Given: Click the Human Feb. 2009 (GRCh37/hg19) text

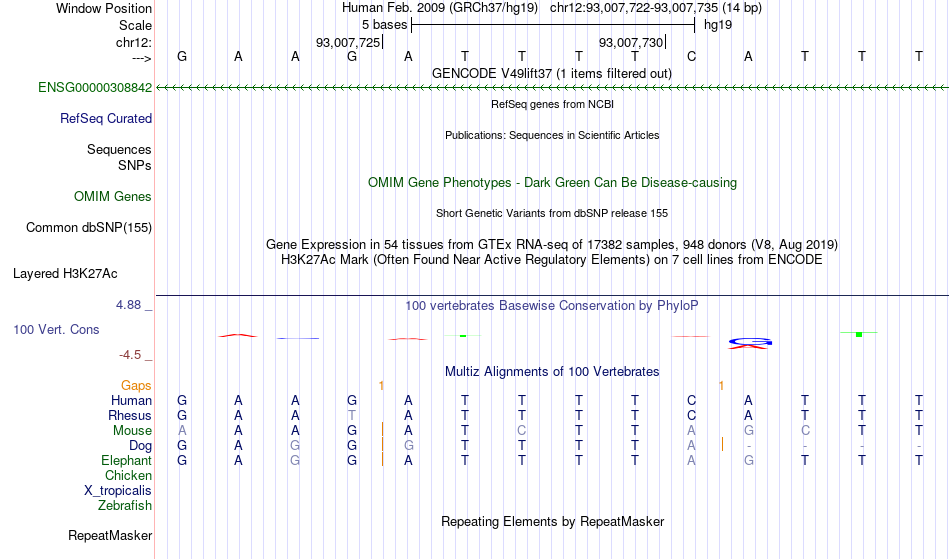Looking at the screenshot, I should point(440,8).
